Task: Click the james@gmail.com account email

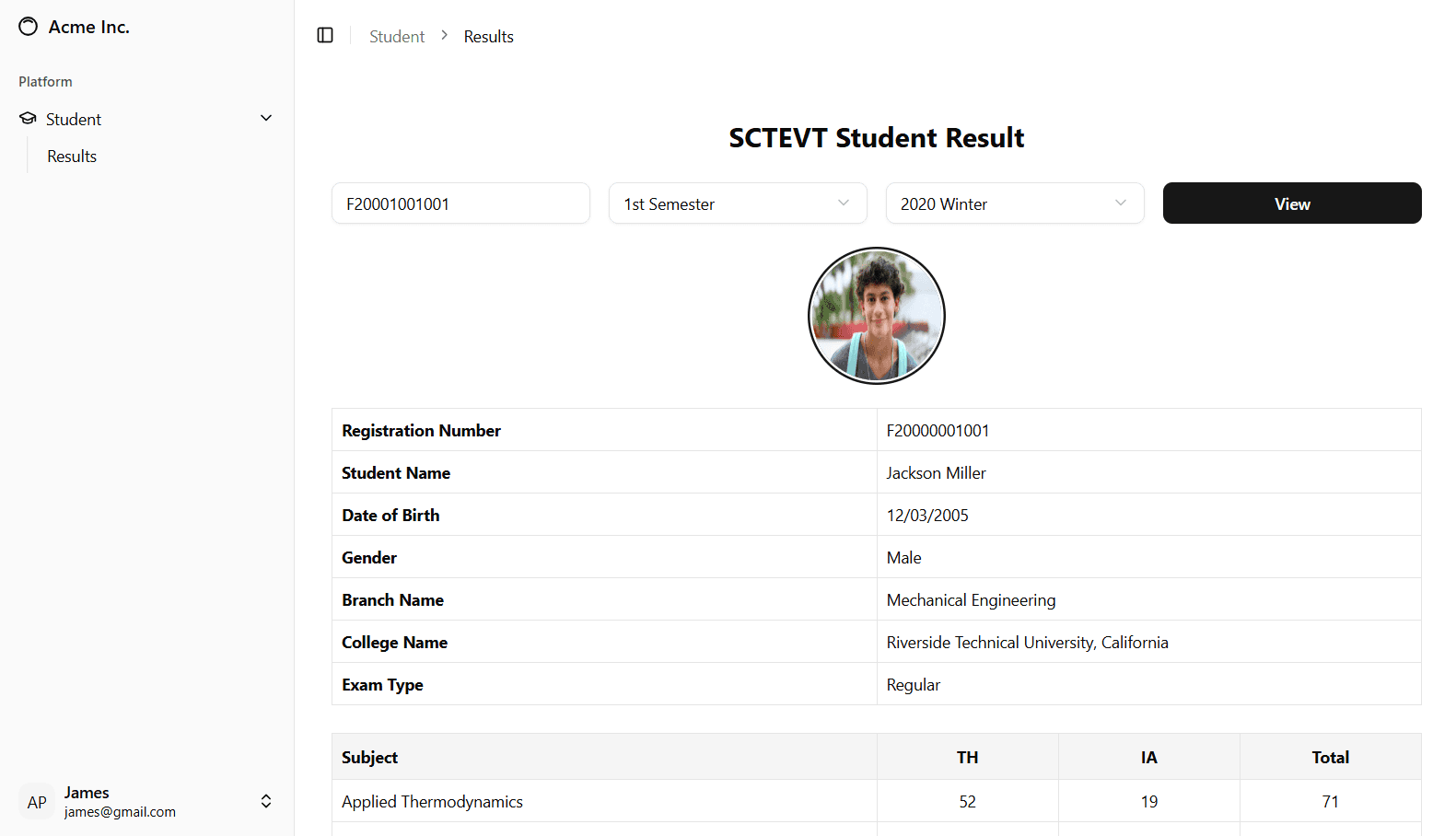Action: pos(120,812)
